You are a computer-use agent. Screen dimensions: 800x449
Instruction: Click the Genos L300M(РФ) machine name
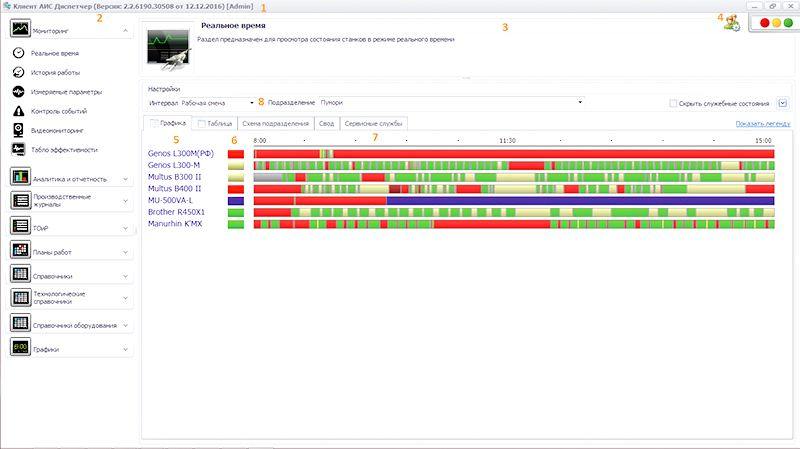pos(181,153)
